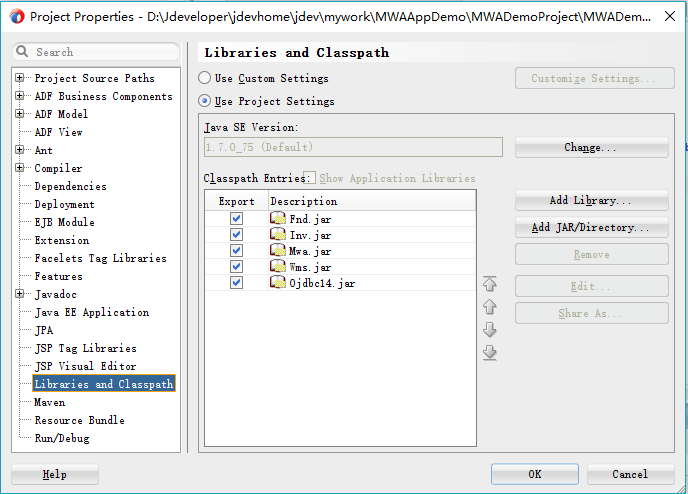Click the Change... Java SE button
Screen dimensions: 688x494
(x=591, y=147)
